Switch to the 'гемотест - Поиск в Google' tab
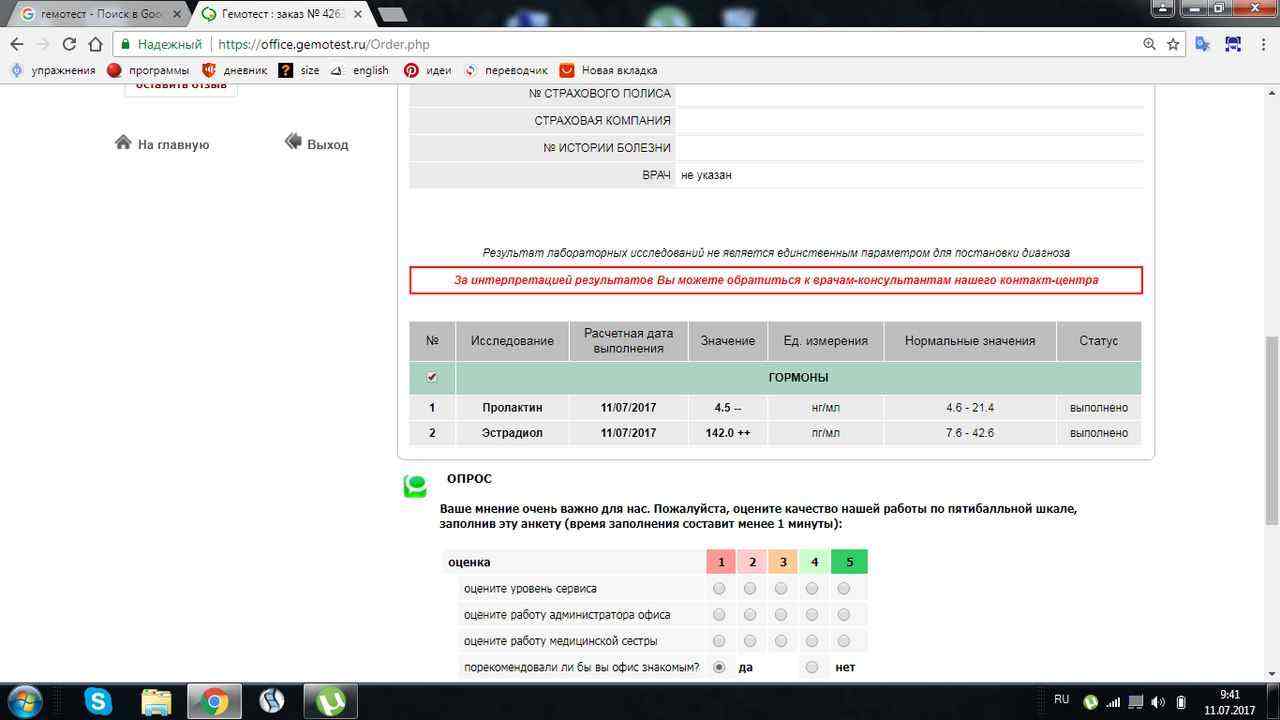The width and height of the screenshot is (1280, 720). pyautogui.click(x=100, y=14)
